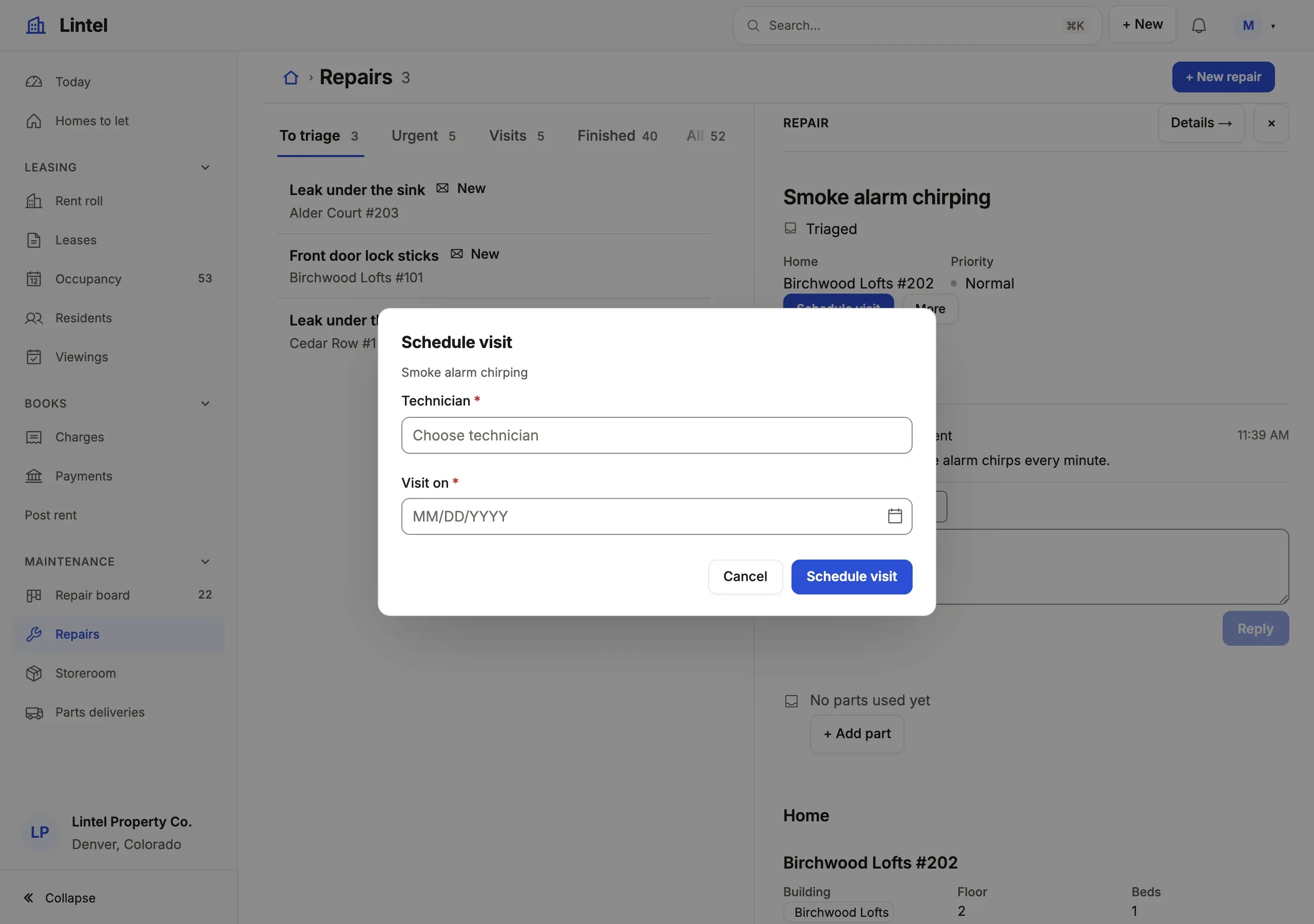Collapse the Maintenance section chevron
The width and height of the screenshot is (1314, 924).
click(x=205, y=562)
